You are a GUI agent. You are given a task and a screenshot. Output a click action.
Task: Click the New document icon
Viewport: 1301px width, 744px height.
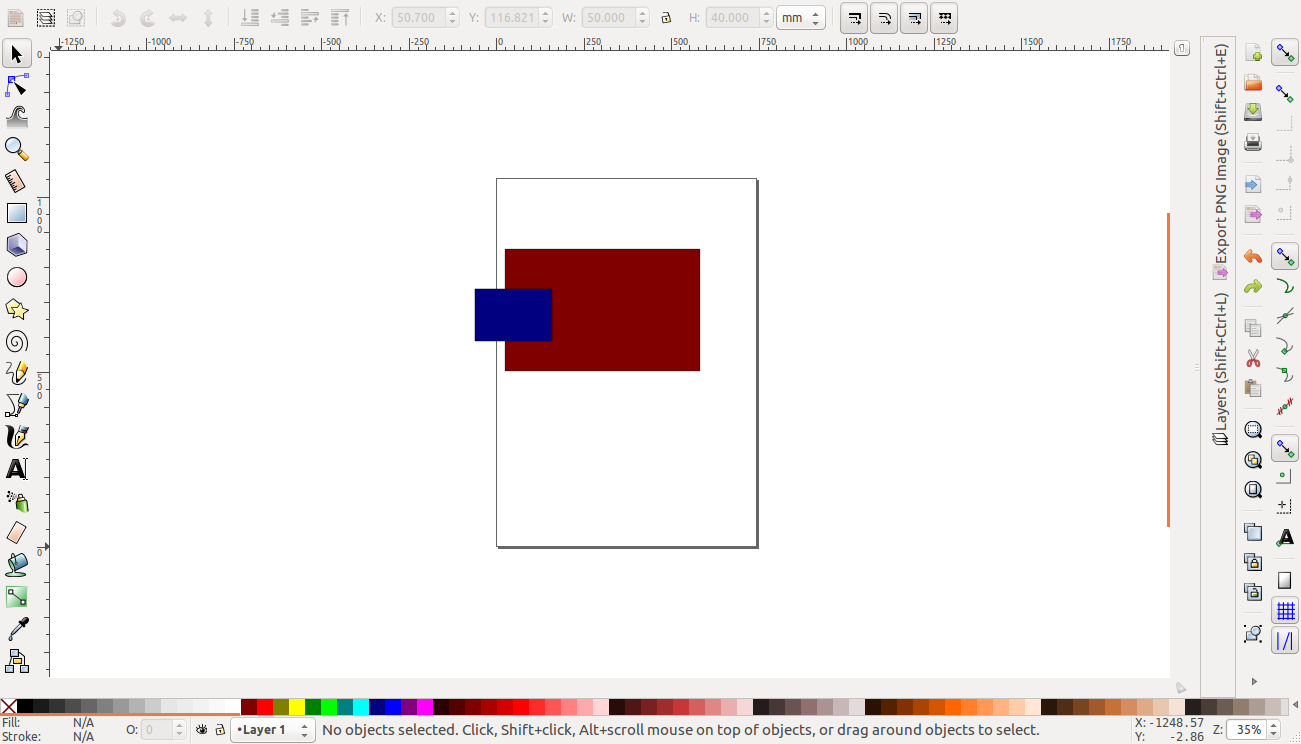(x=1253, y=53)
